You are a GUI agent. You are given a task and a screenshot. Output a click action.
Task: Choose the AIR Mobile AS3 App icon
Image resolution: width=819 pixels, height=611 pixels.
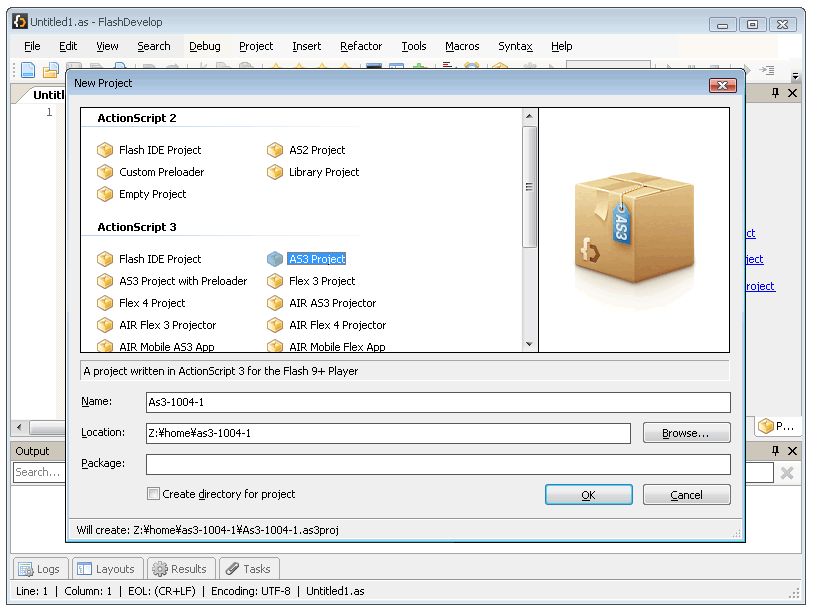105,346
